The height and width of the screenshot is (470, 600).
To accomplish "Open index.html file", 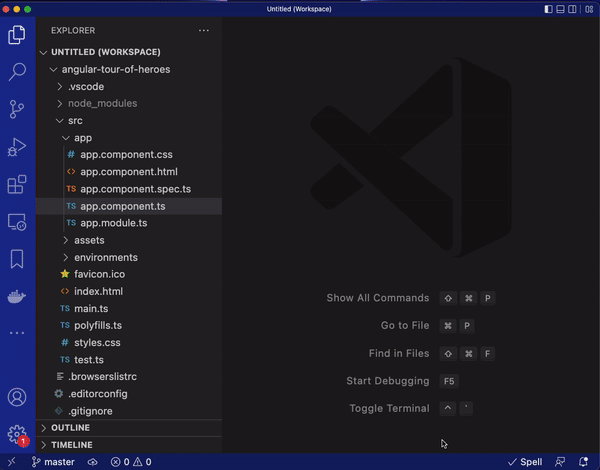I will (129, 291).
